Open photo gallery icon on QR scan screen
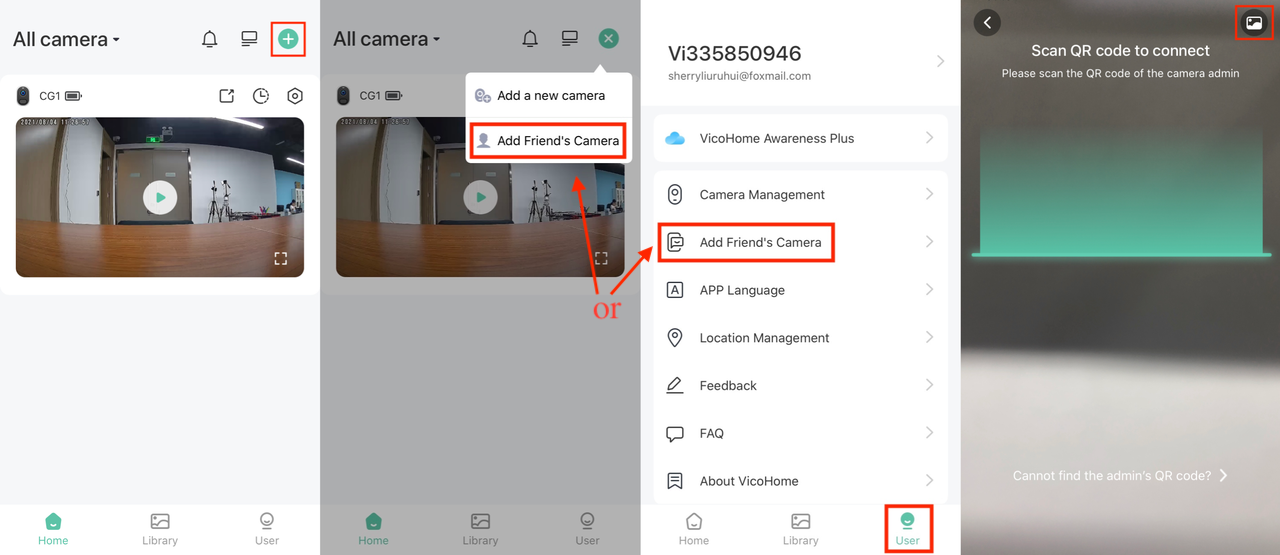The height and width of the screenshot is (555, 1280). (x=1253, y=22)
